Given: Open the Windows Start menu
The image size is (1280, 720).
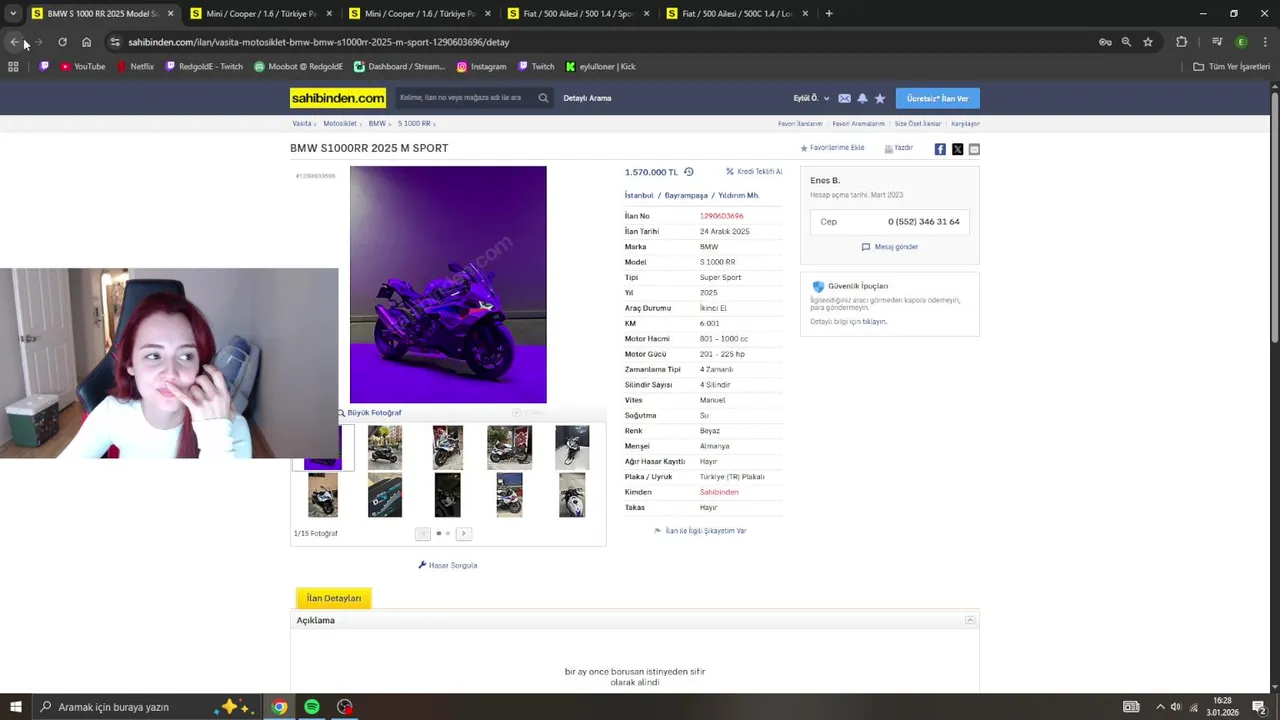Looking at the screenshot, I should (x=15, y=707).
